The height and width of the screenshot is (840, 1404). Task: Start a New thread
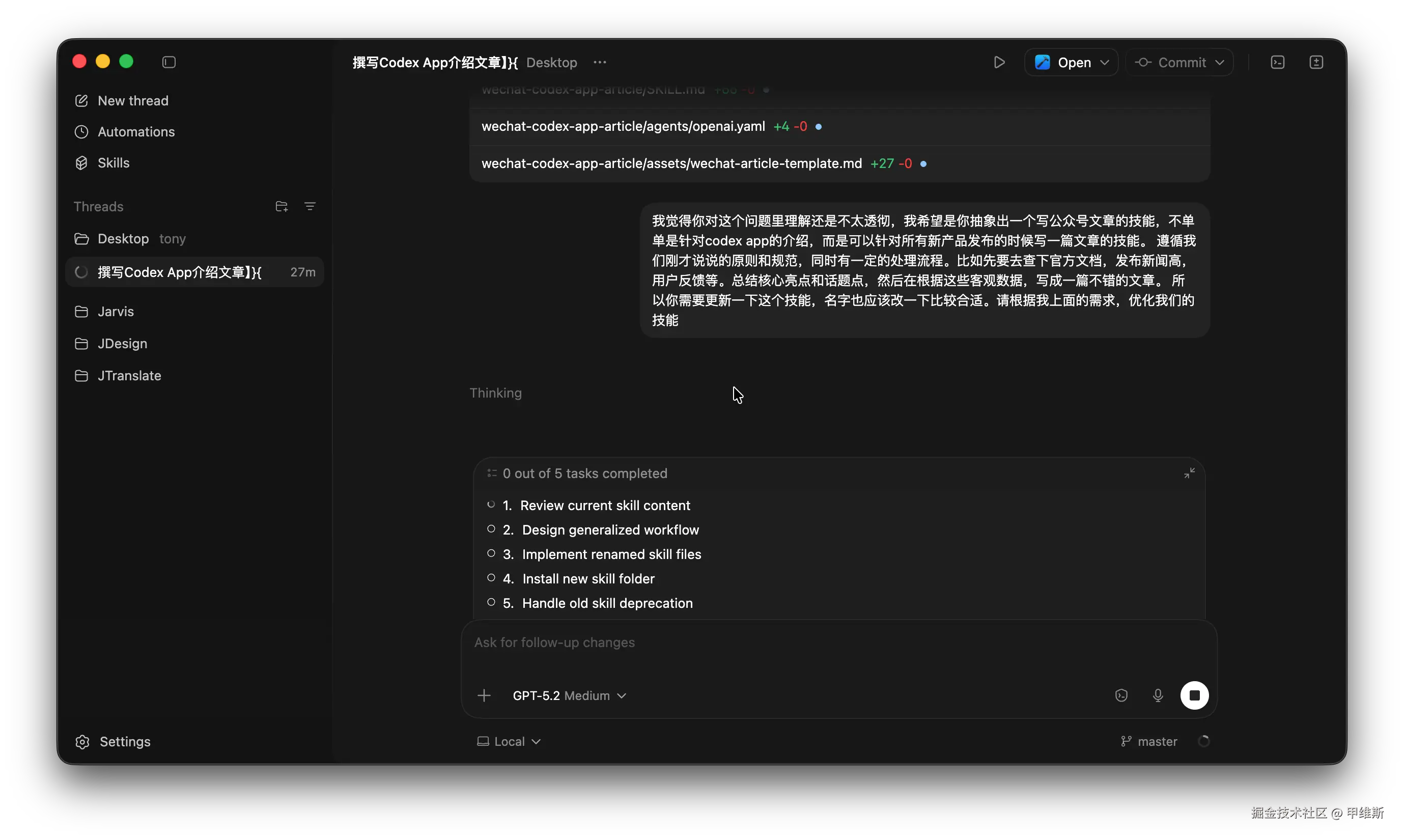133,101
